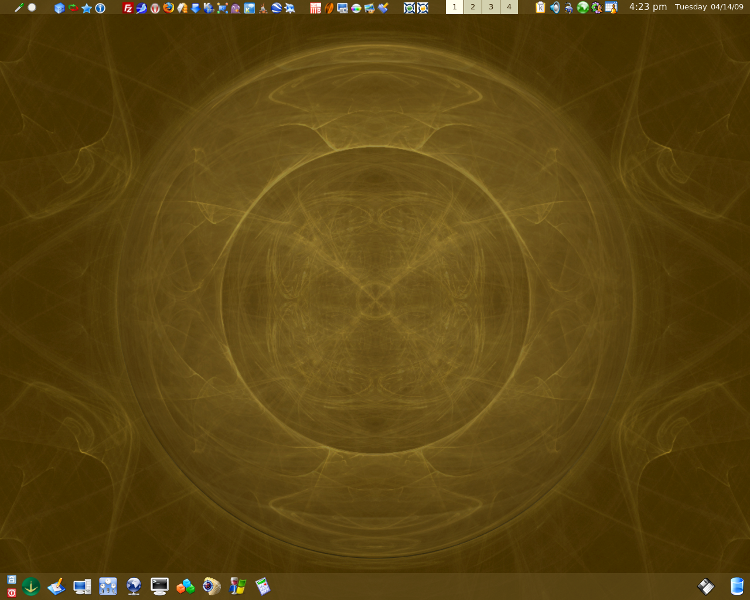750x600 pixels.
Task: Click the blue padlock tray icon
Action: click(x=568, y=8)
